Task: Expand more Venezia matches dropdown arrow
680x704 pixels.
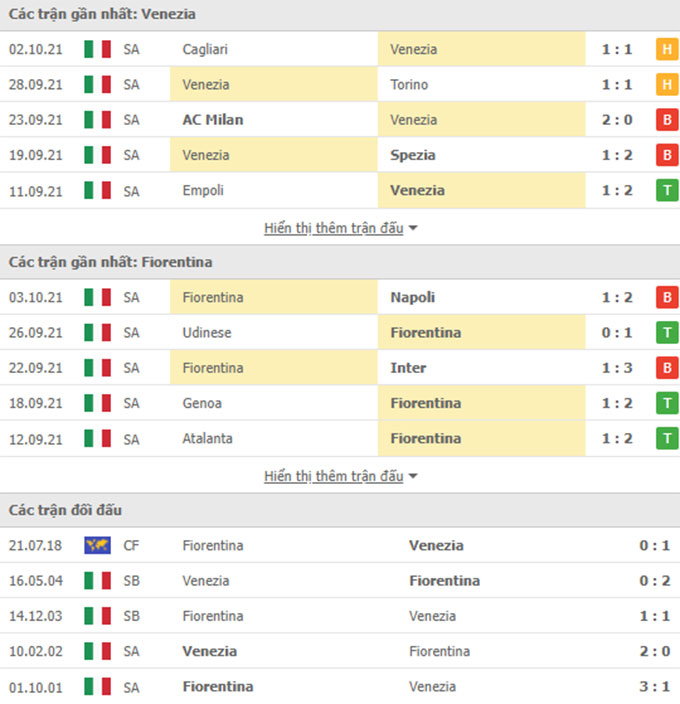Action: [x=413, y=229]
